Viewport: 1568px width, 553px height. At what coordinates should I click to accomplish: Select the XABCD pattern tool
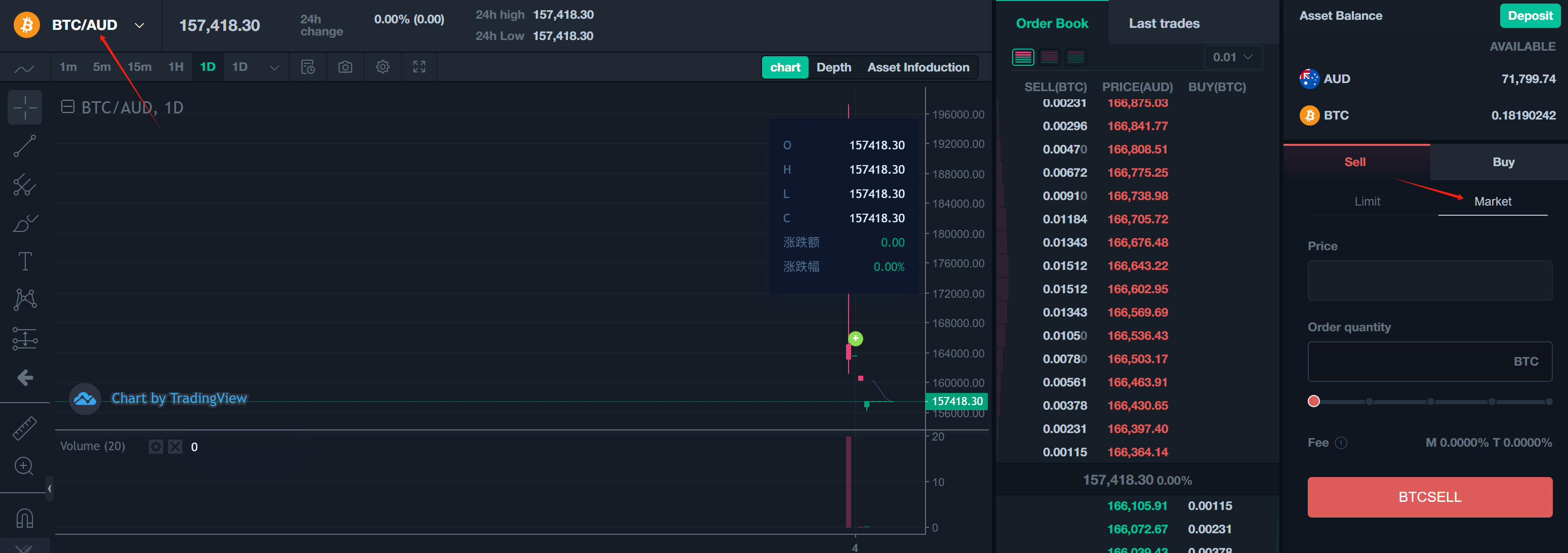24,299
